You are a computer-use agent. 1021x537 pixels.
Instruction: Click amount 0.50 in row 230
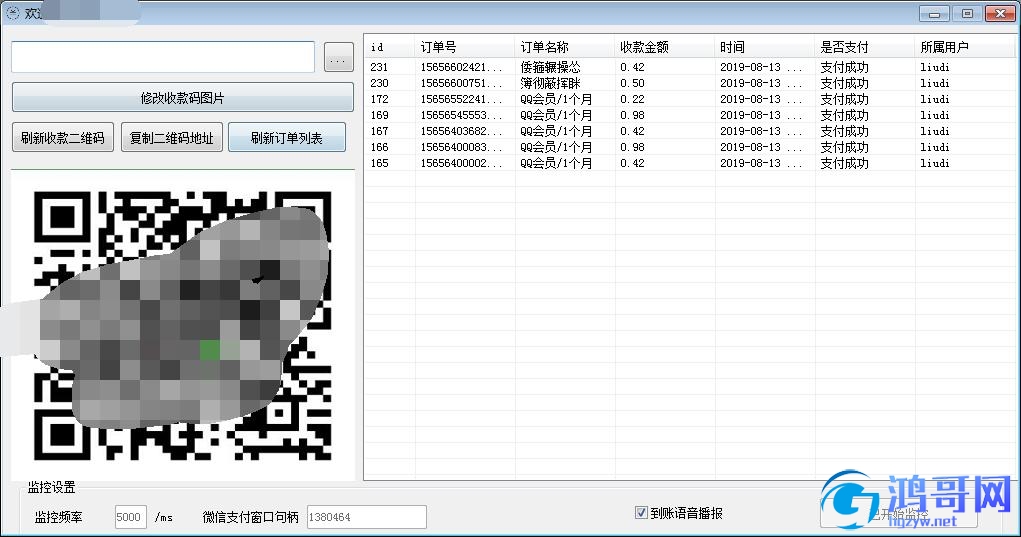[632, 83]
